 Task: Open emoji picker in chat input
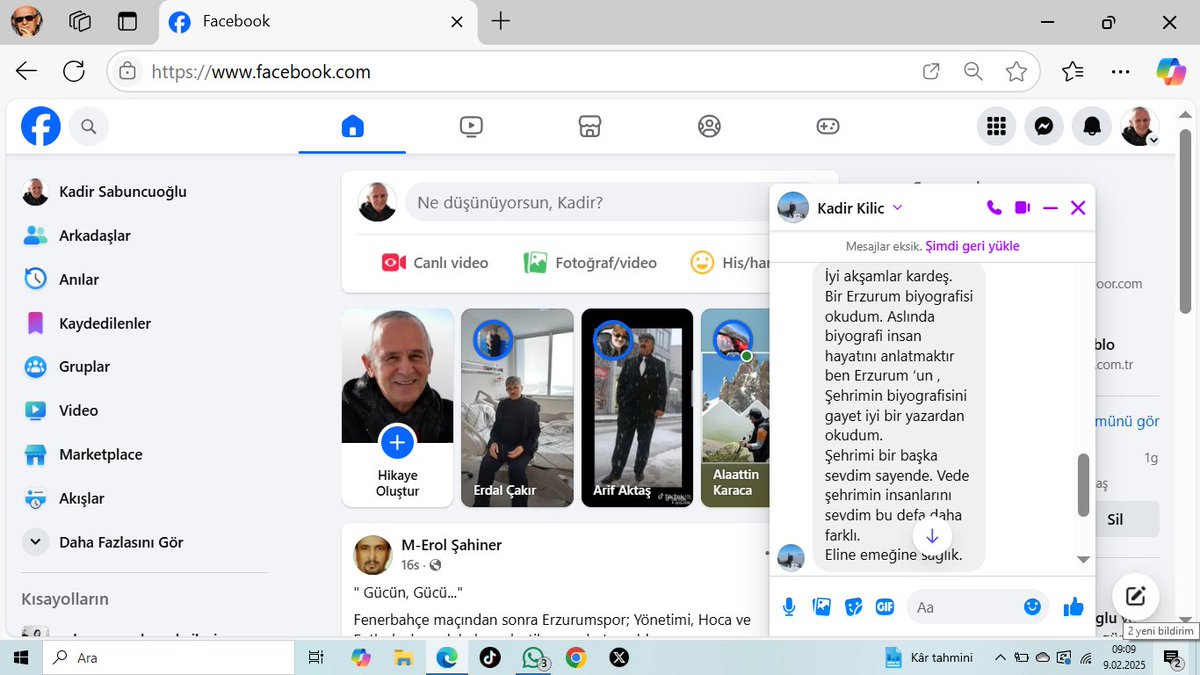pos(1032,607)
